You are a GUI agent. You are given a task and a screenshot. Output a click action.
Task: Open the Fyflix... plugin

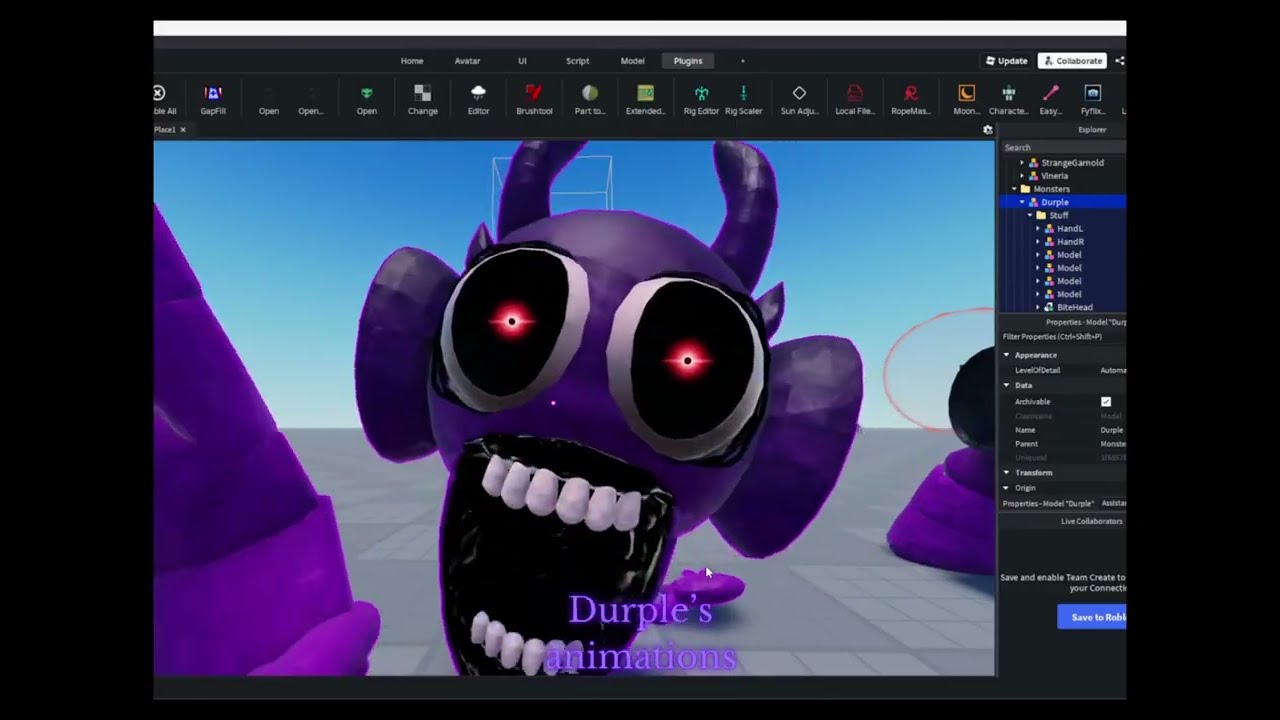(1092, 100)
